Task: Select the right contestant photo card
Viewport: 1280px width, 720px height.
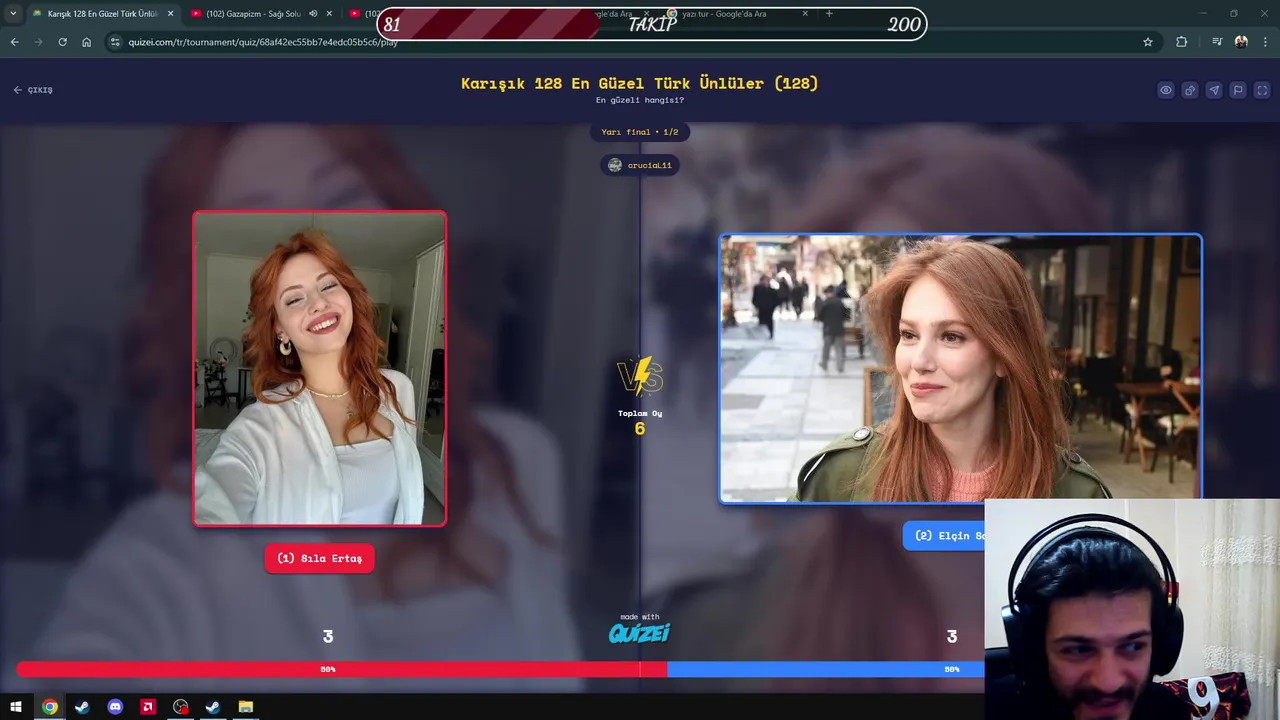Action: tap(961, 368)
